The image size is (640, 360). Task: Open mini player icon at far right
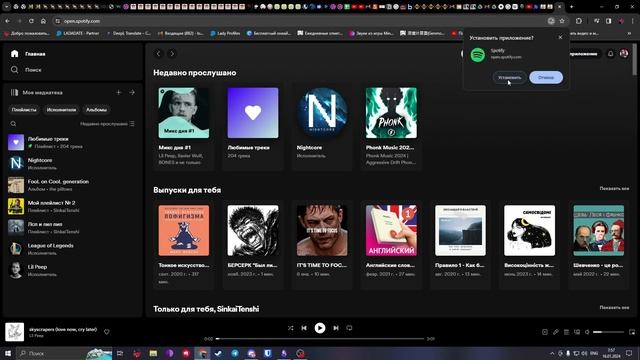pyautogui.click(x=632, y=332)
